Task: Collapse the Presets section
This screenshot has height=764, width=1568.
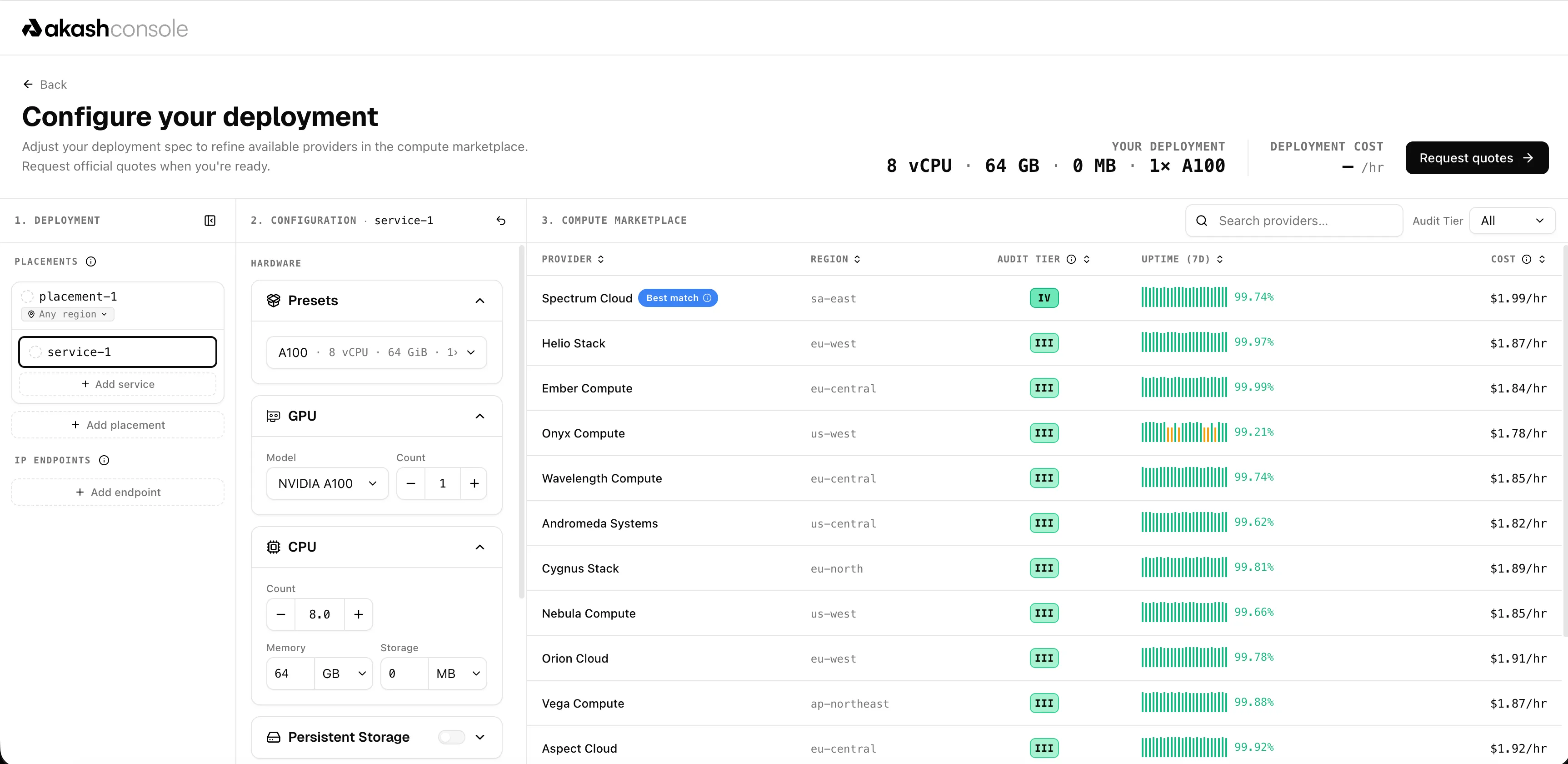Action: point(479,300)
